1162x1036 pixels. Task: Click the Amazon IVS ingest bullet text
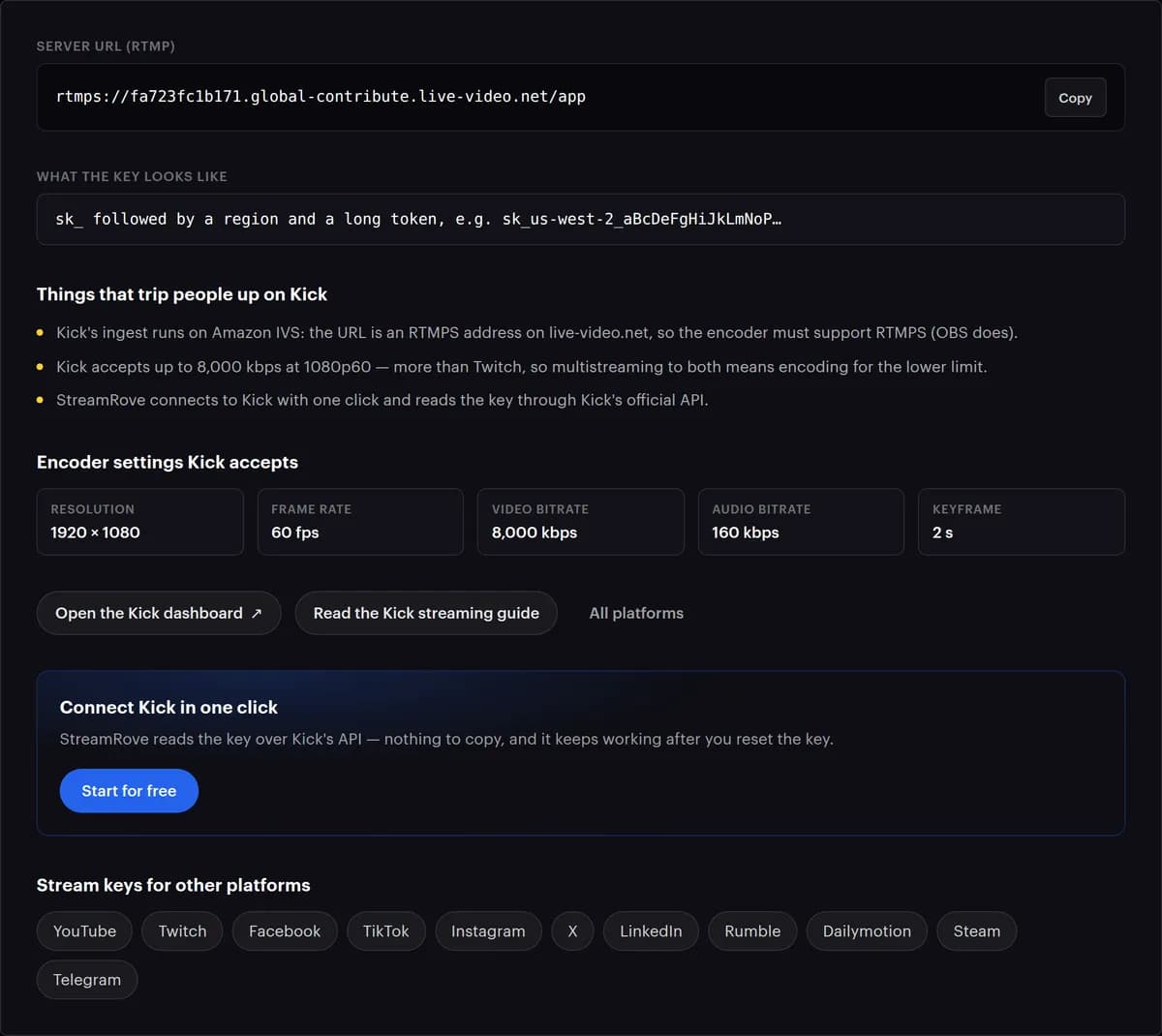point(536,333)
